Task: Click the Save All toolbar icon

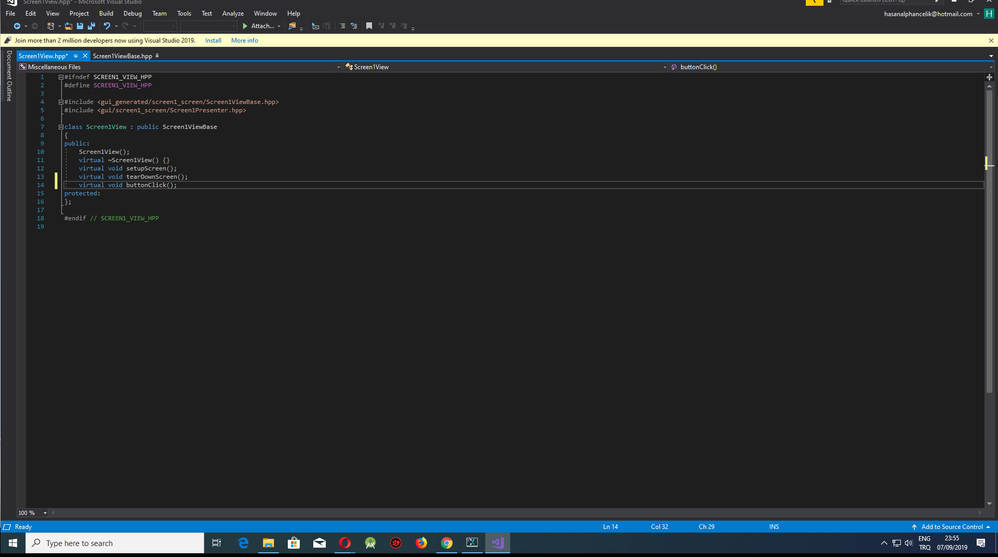Action: (x=91, y=26)
